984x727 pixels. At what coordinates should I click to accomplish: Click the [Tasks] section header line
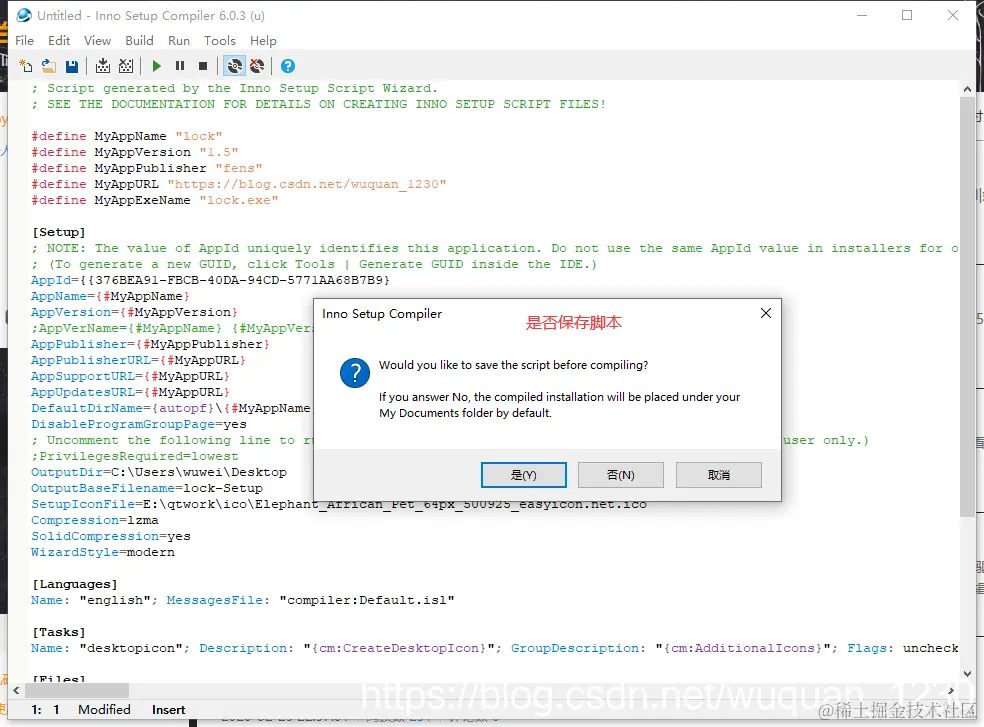[58, 632]
